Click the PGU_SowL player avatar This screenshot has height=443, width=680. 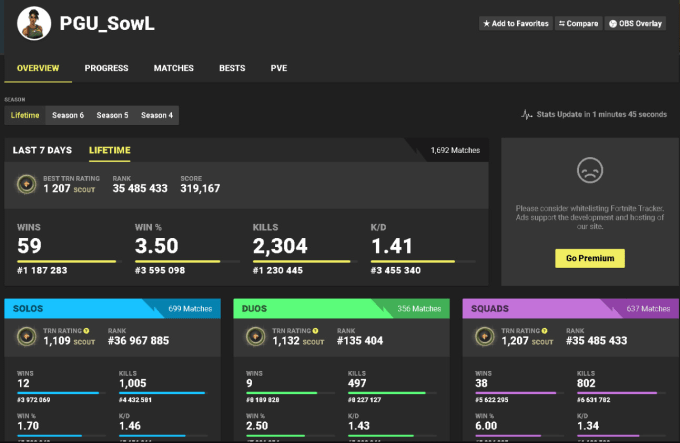coord(34,23)
